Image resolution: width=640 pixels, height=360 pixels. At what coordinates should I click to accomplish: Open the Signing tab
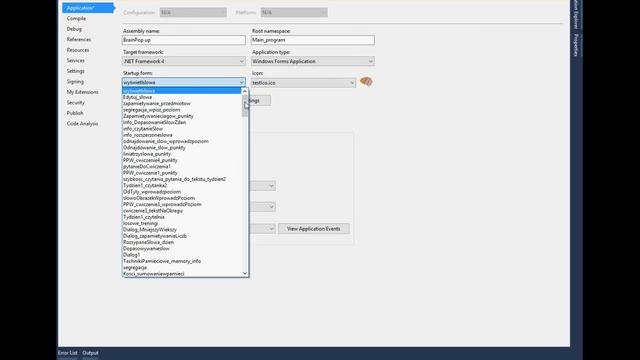click(75, 82)
